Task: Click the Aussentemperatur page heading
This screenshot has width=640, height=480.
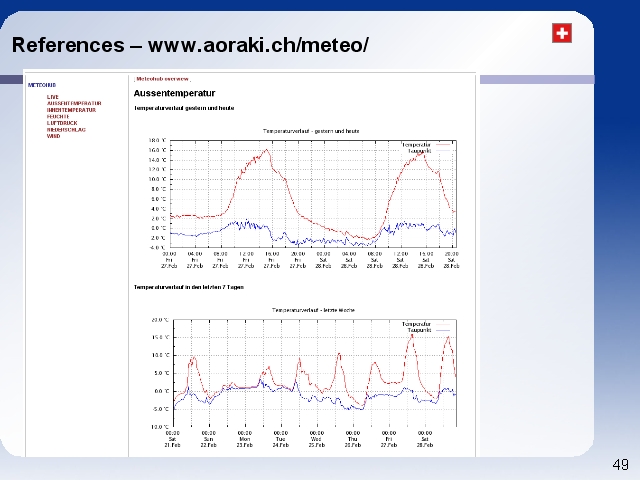Action: coord(174,93)
